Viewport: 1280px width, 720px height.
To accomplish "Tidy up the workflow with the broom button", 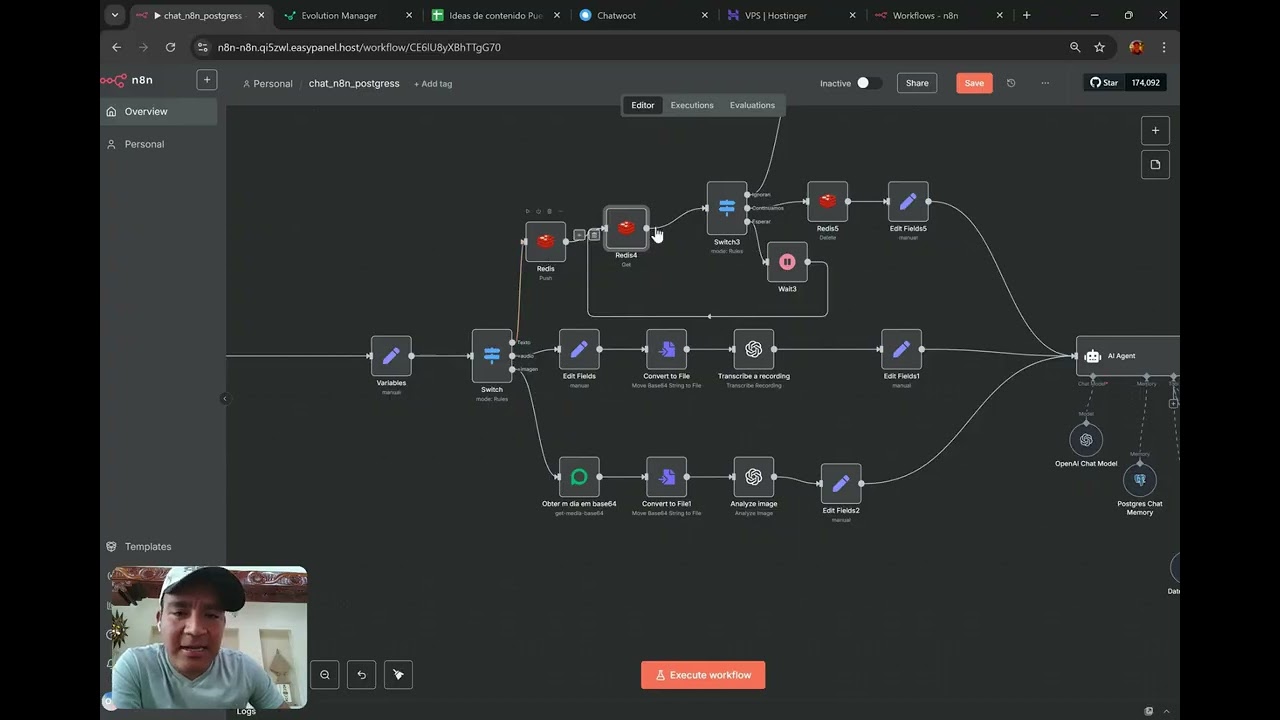I will [398, 675].
